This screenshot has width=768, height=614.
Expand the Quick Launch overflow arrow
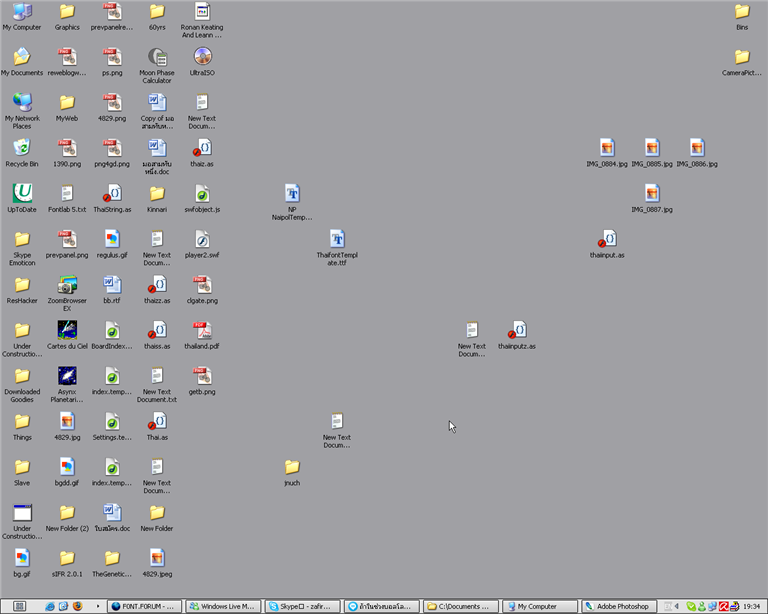[x=97, y=606]
